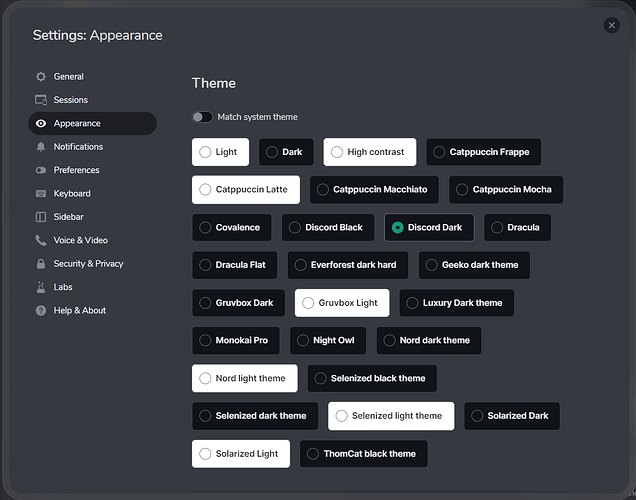Click the Preferences toggle icon
This screenshot has height=500, width=636.
(x=41, y=170)
